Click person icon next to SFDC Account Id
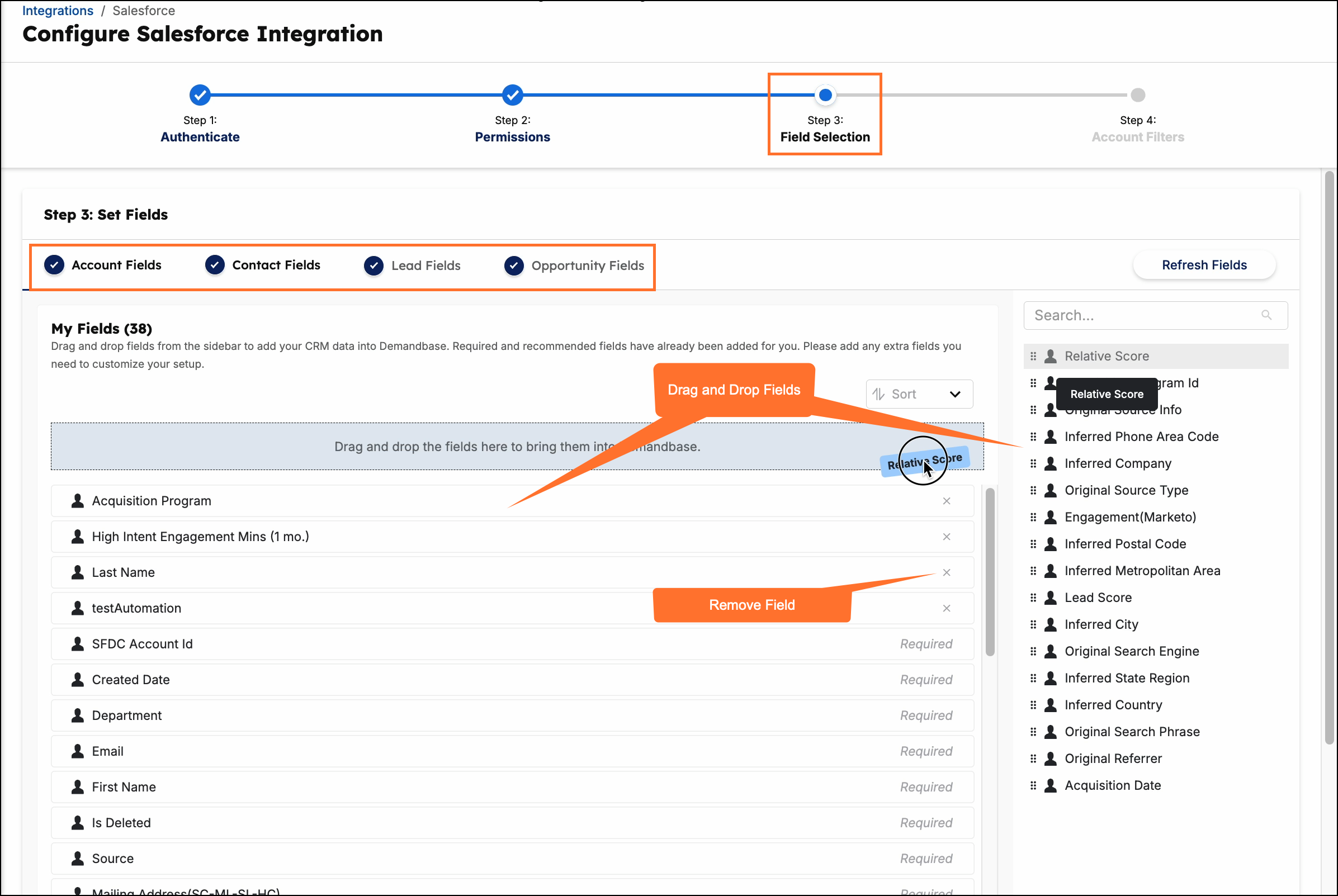The image size is (1338, 896). (x=77, y=644)
